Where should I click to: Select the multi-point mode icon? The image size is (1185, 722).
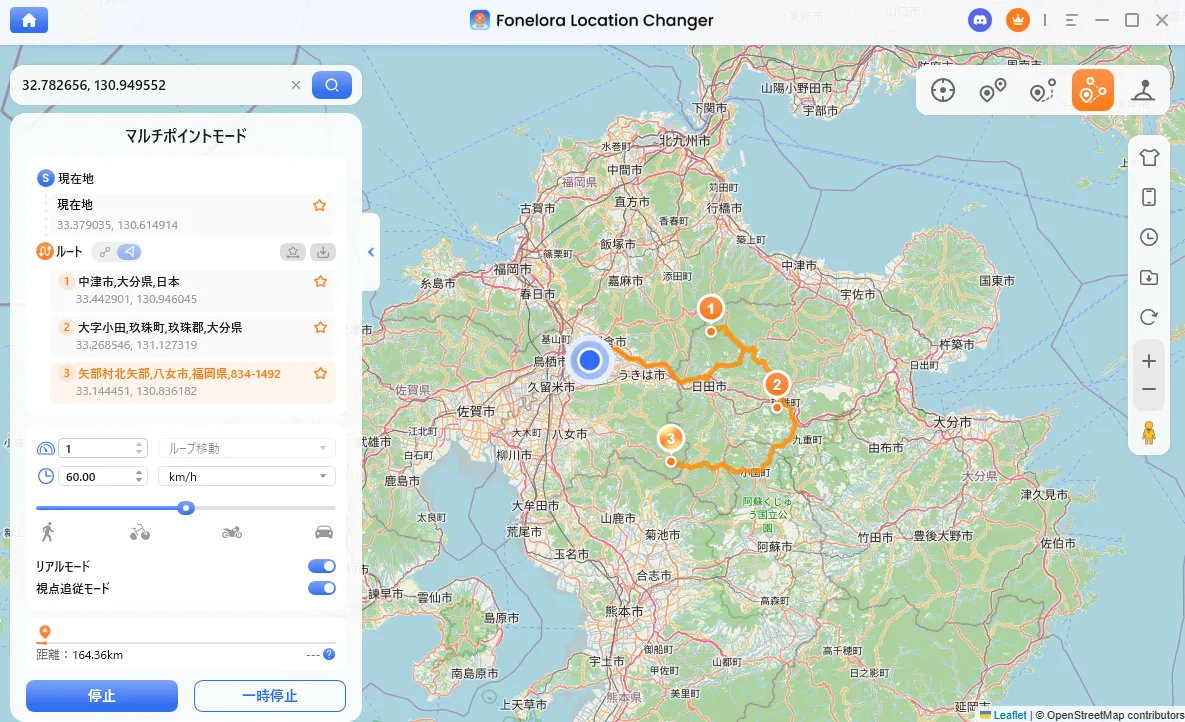pyautogui.click(x=1092, y=90)
